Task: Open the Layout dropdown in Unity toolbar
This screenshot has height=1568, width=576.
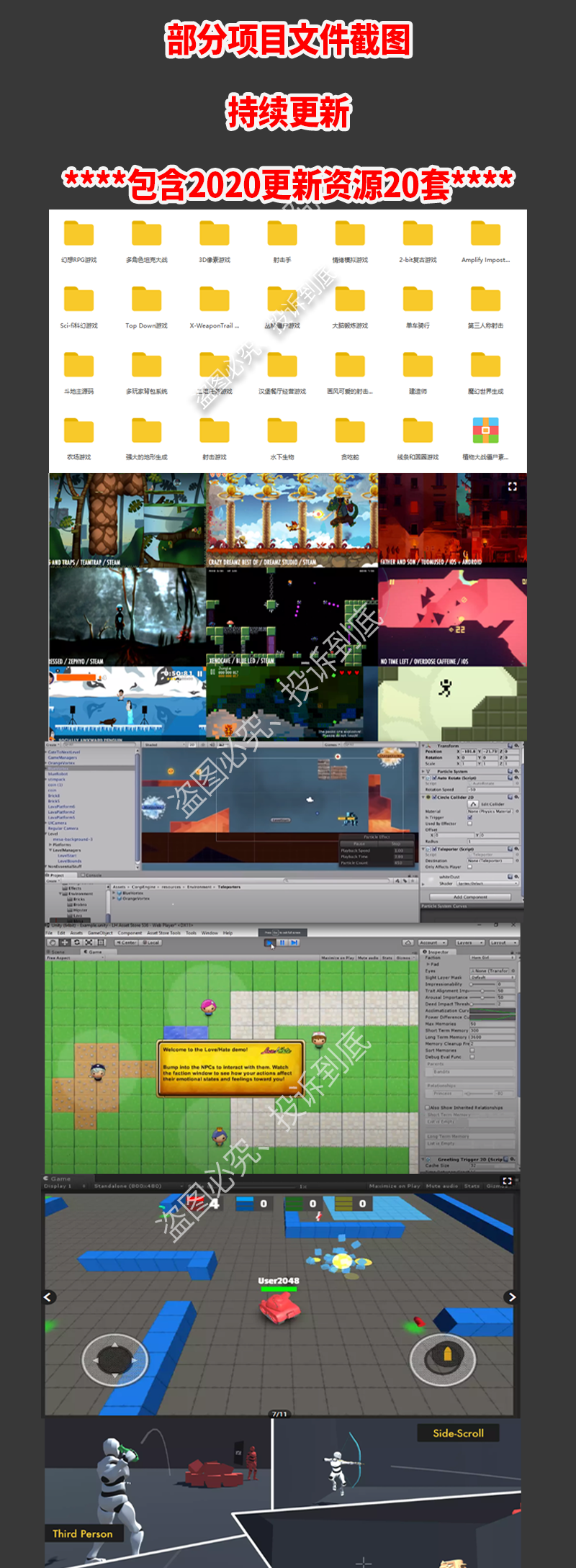Action: pyautogui.click(x=504, y=942)
